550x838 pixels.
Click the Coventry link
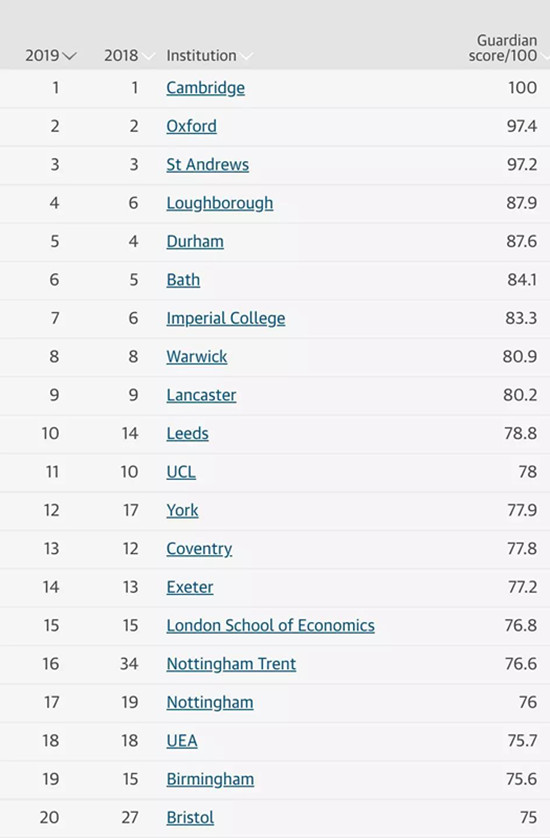199,549
